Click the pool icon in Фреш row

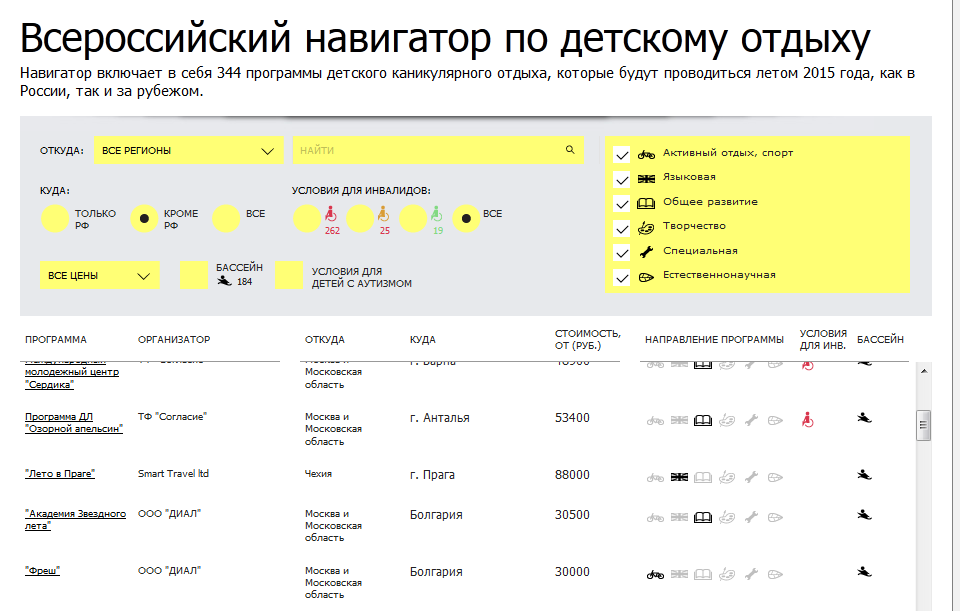coord(864,572)
